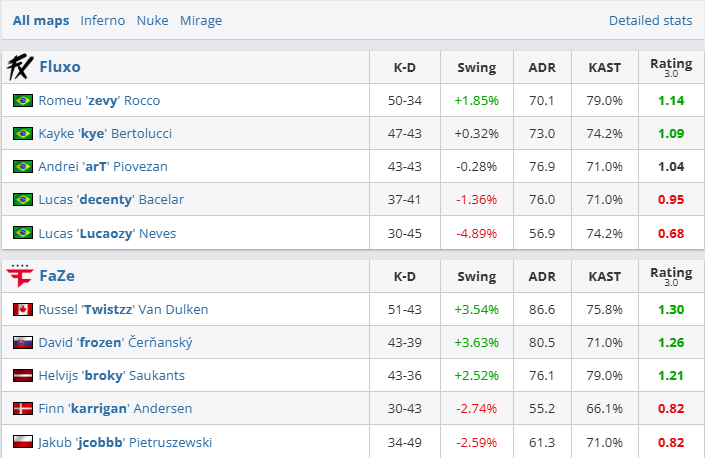
Task: Click the Danish flag beside karrigan
Action: point(23,409)
